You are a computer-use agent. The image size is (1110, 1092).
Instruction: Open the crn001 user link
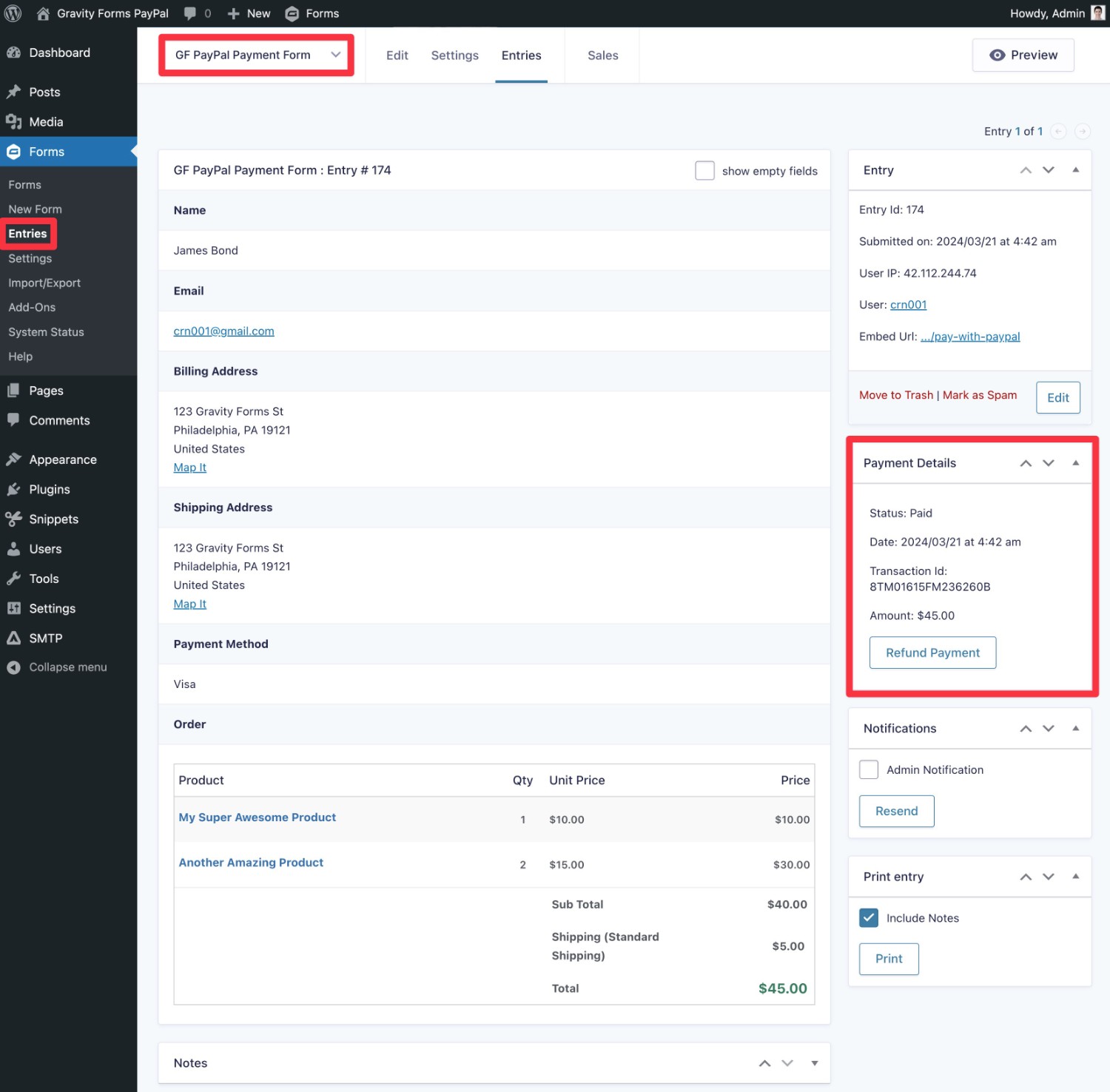click(x=908, y=305)
